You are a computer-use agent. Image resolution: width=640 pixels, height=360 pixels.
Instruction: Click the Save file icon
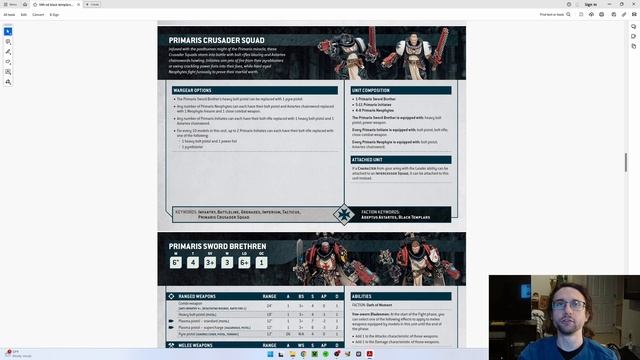[x=581, y=15]
